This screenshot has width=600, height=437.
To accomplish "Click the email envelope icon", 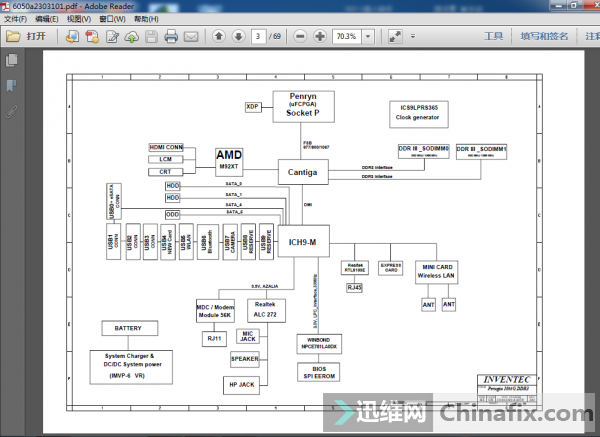I will pyautogui.click(x=191, y=36).
